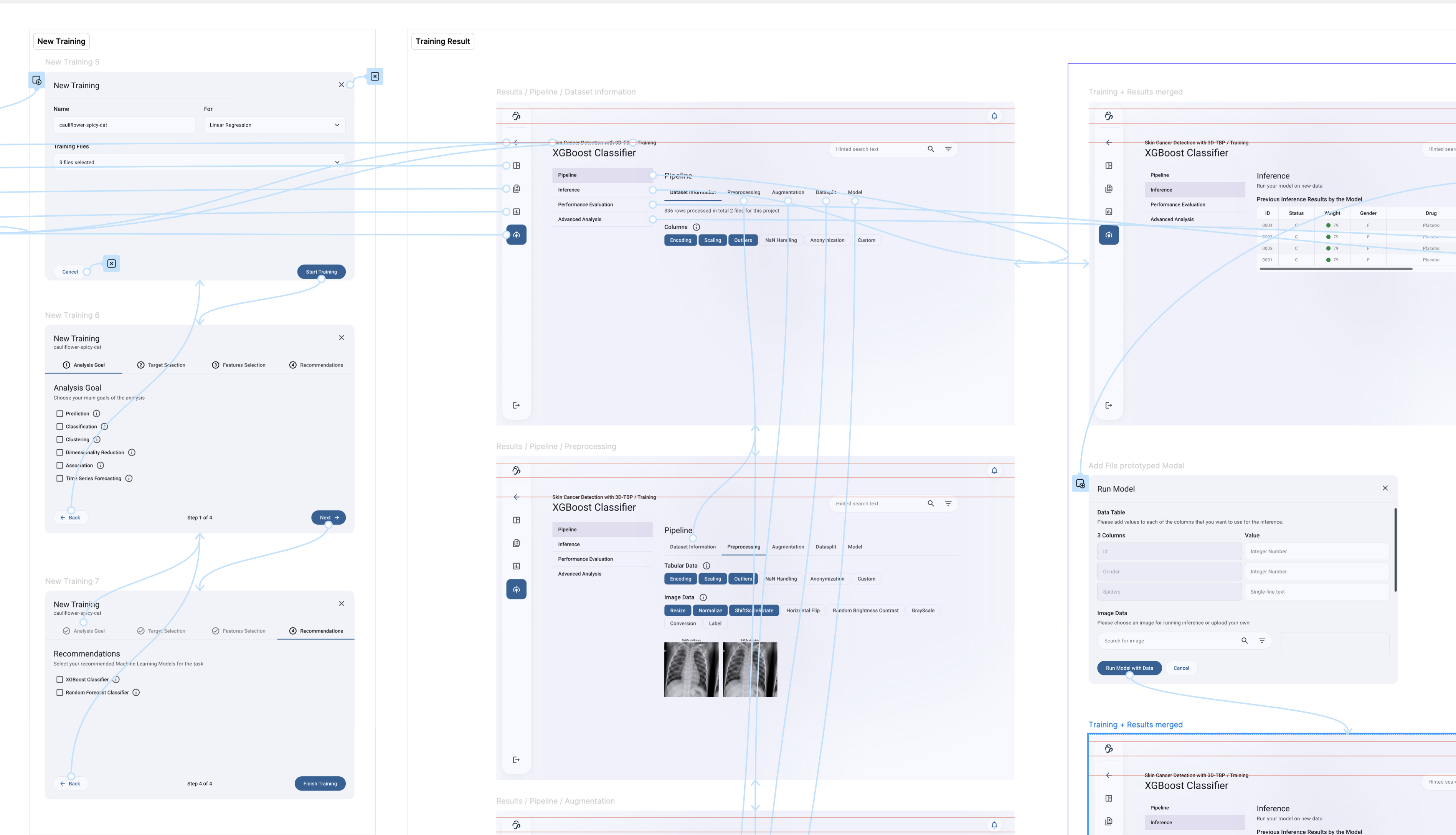Open the Linear Regression dropdown
Viewport: 1456px width, 835px height.
(275, 125)
